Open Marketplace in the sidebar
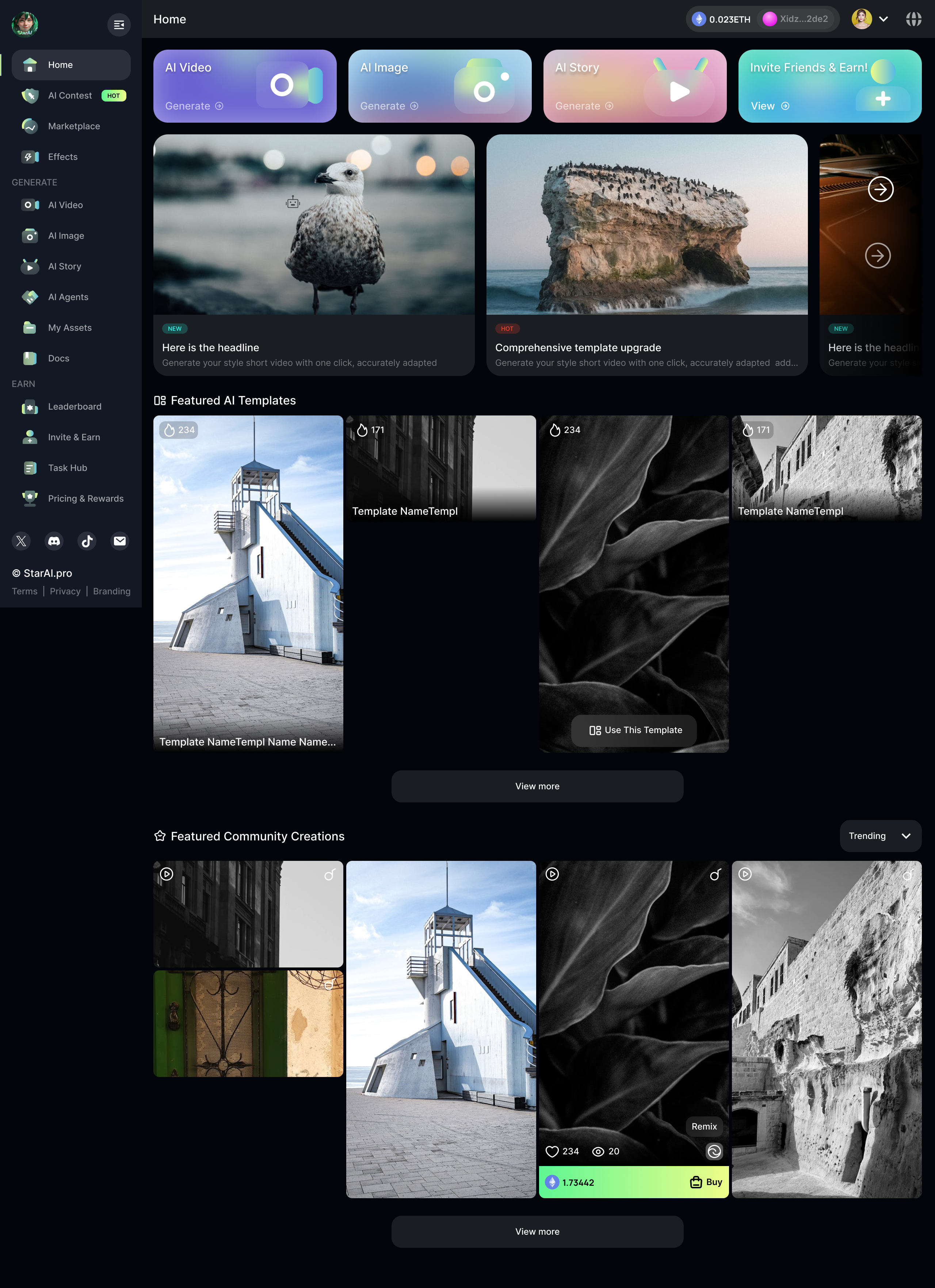 coord(74,126)
